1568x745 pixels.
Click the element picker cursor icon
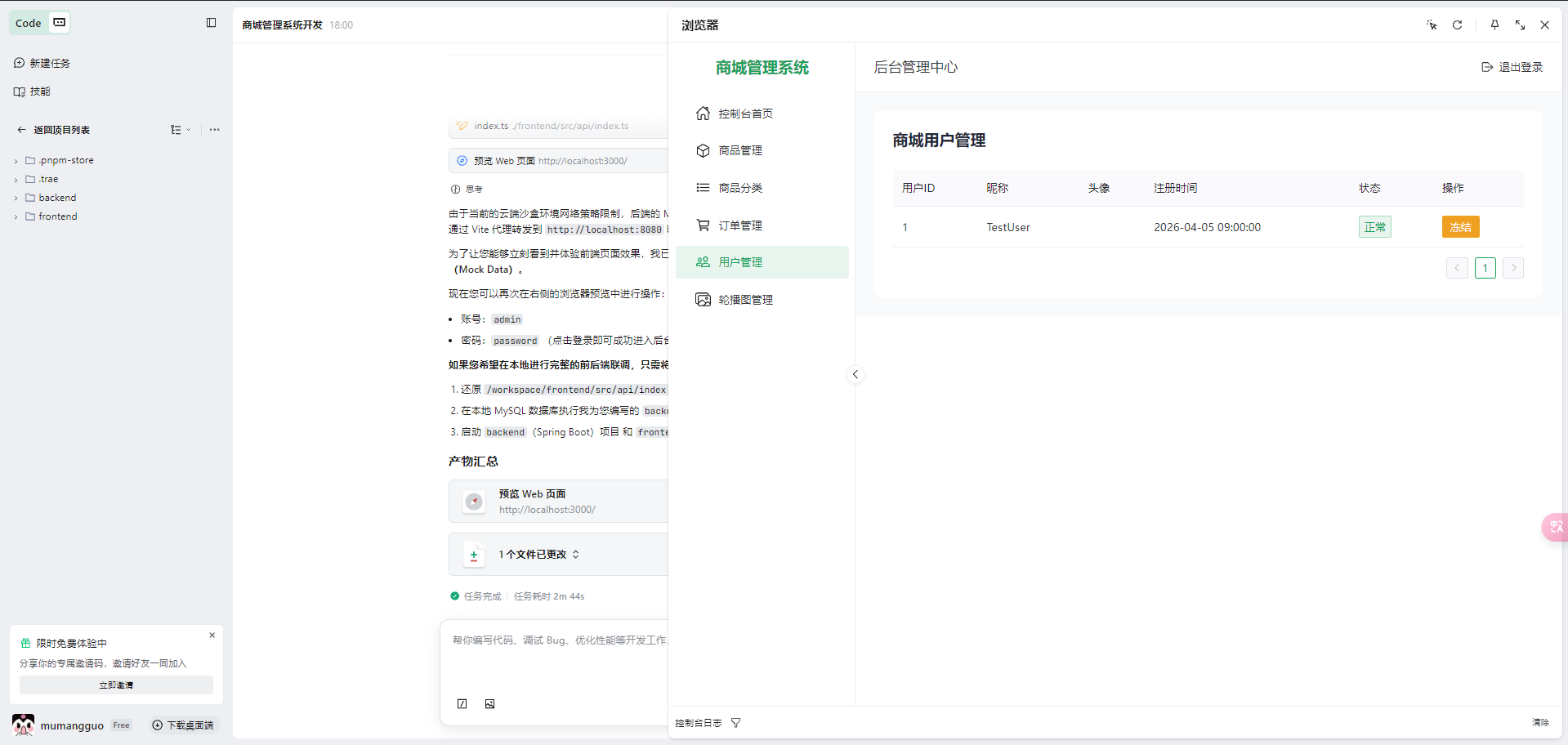pos(1432,25)
